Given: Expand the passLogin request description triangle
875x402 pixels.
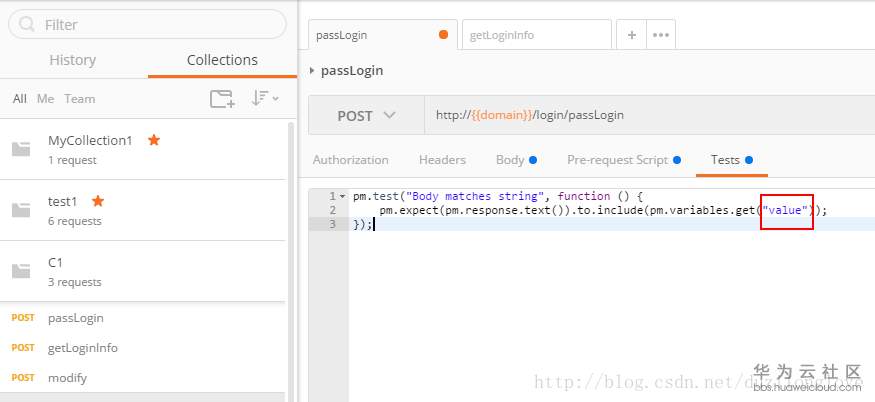Looking at the screenshot, I should [313, 71].
